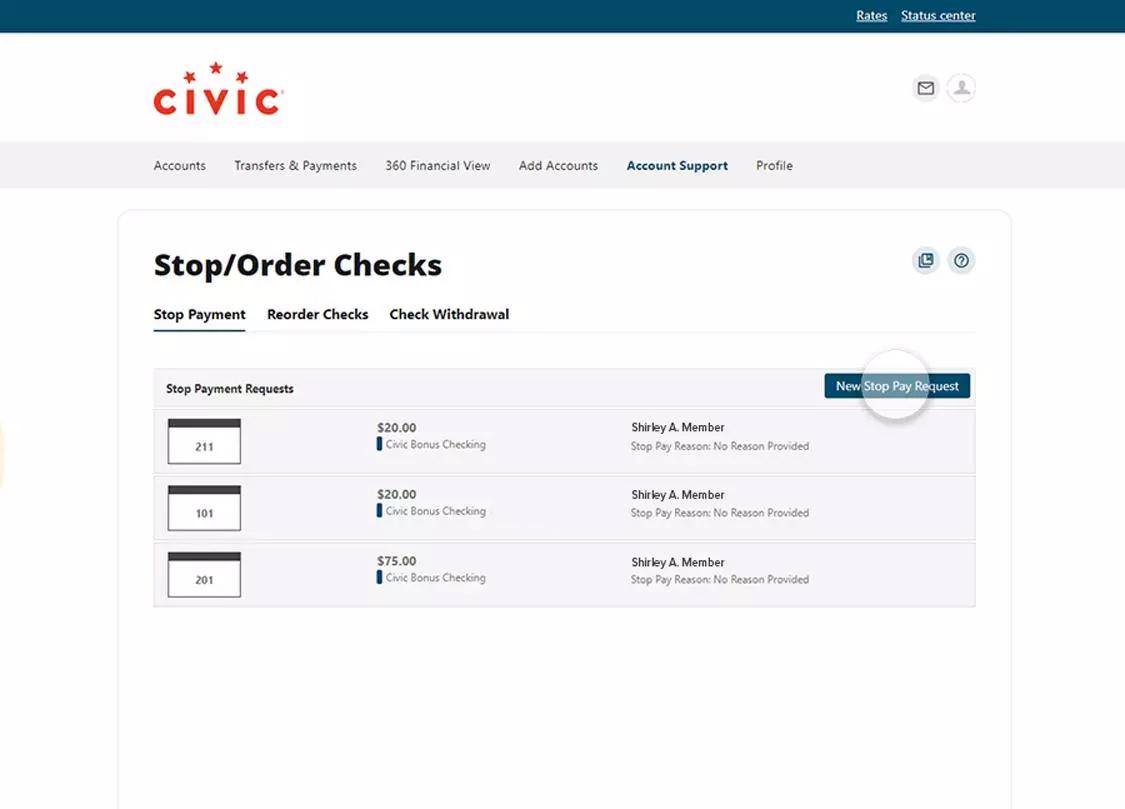1125x809 pixels.
Task: Click the copy documents icon near the heading
Action: (925, 260)
